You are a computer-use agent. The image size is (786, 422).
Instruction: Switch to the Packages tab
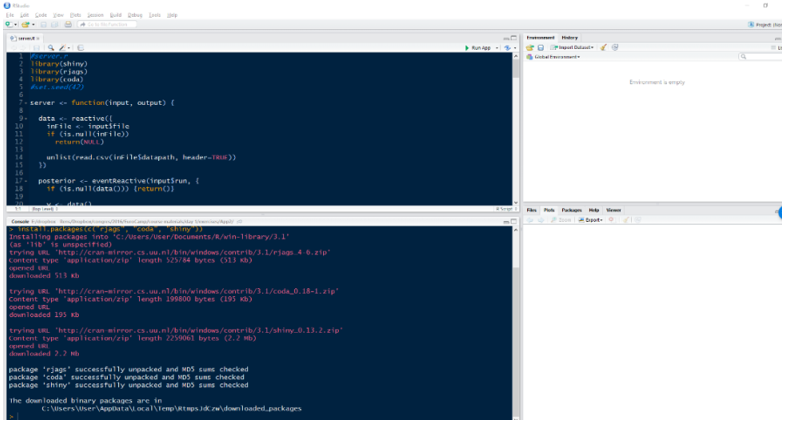[571, 210]
